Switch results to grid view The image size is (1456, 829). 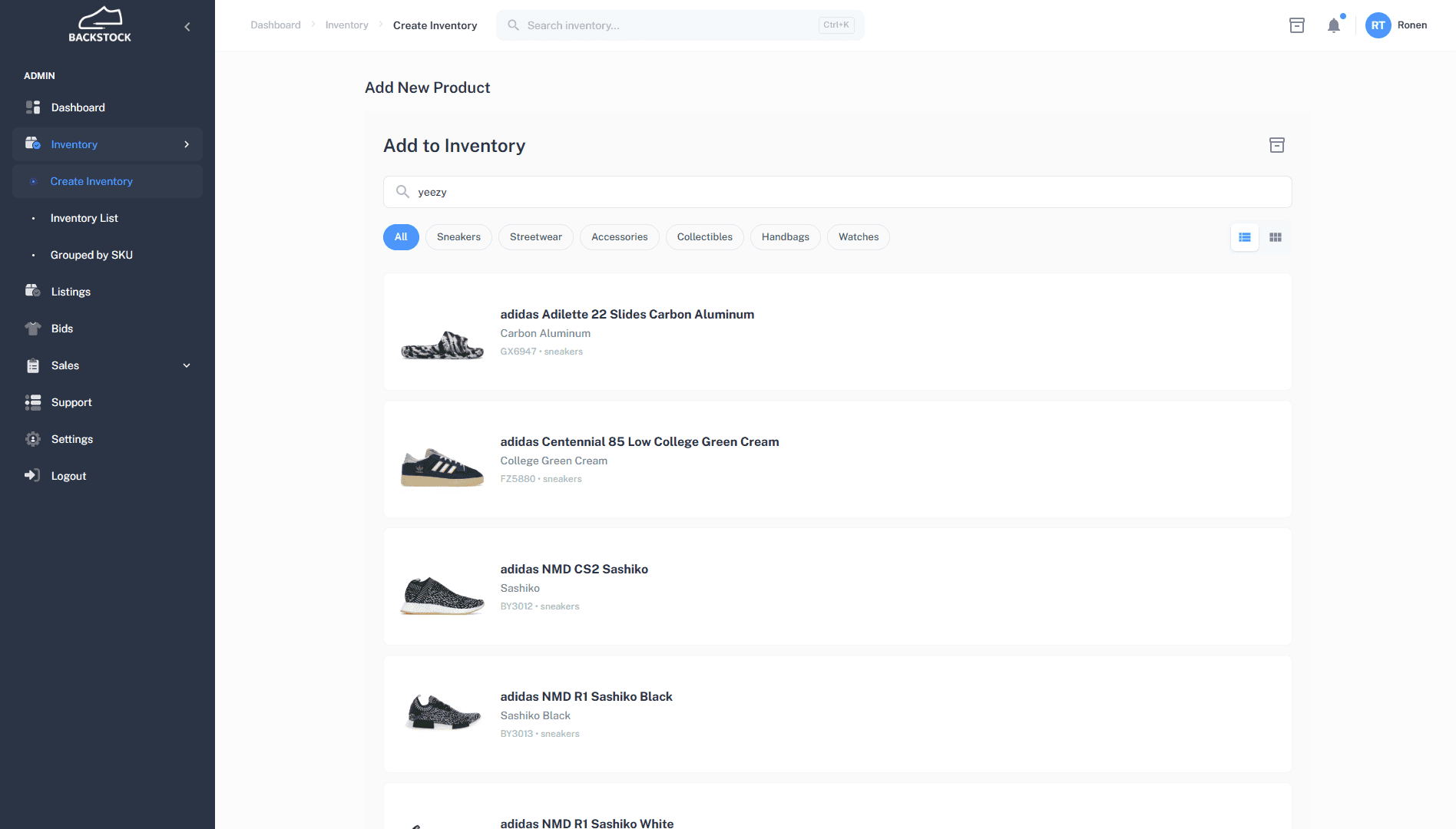(1276, 237)
